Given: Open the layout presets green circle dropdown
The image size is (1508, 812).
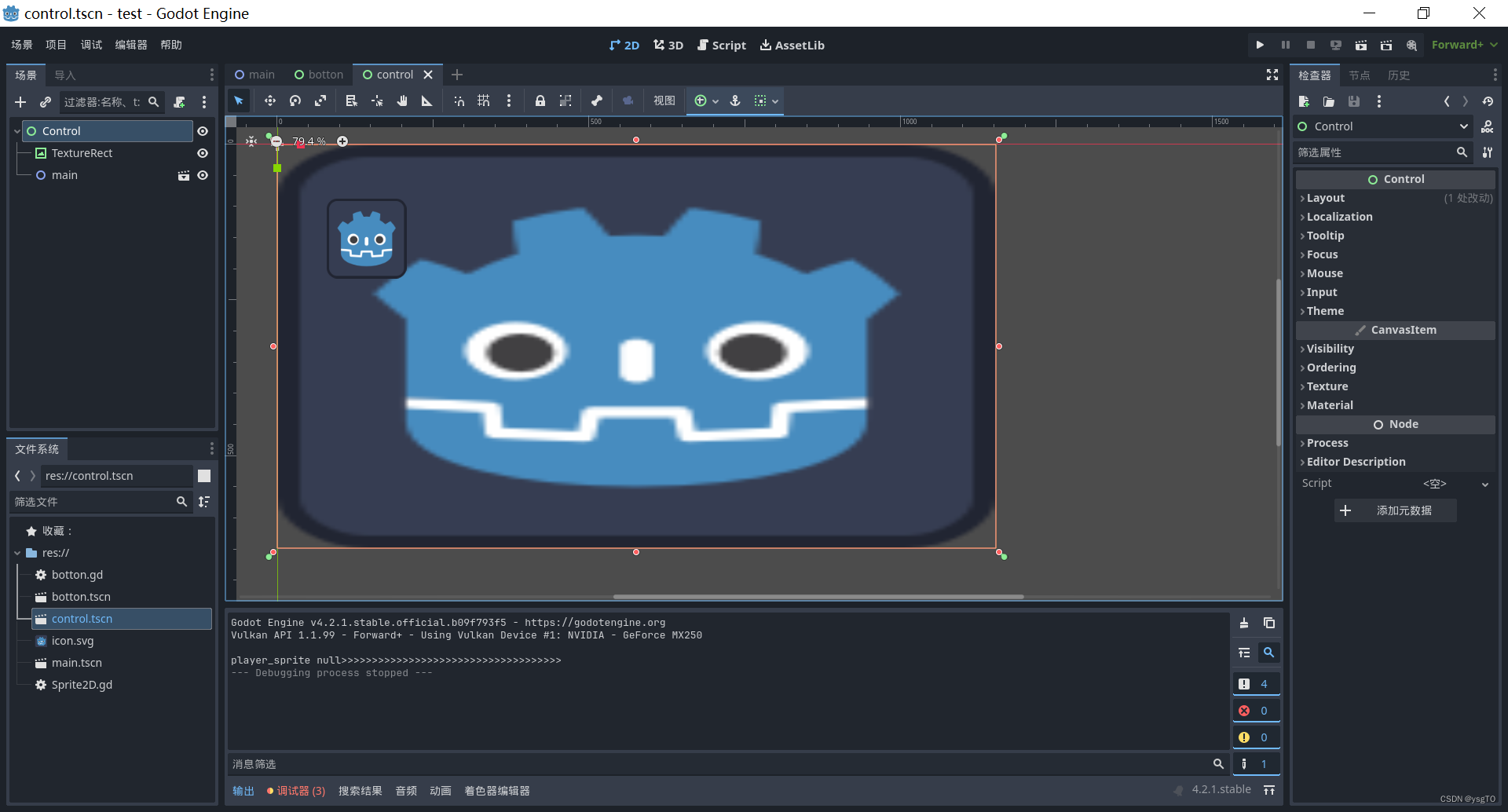Looking at the screenshot, I should click(706, 101).
